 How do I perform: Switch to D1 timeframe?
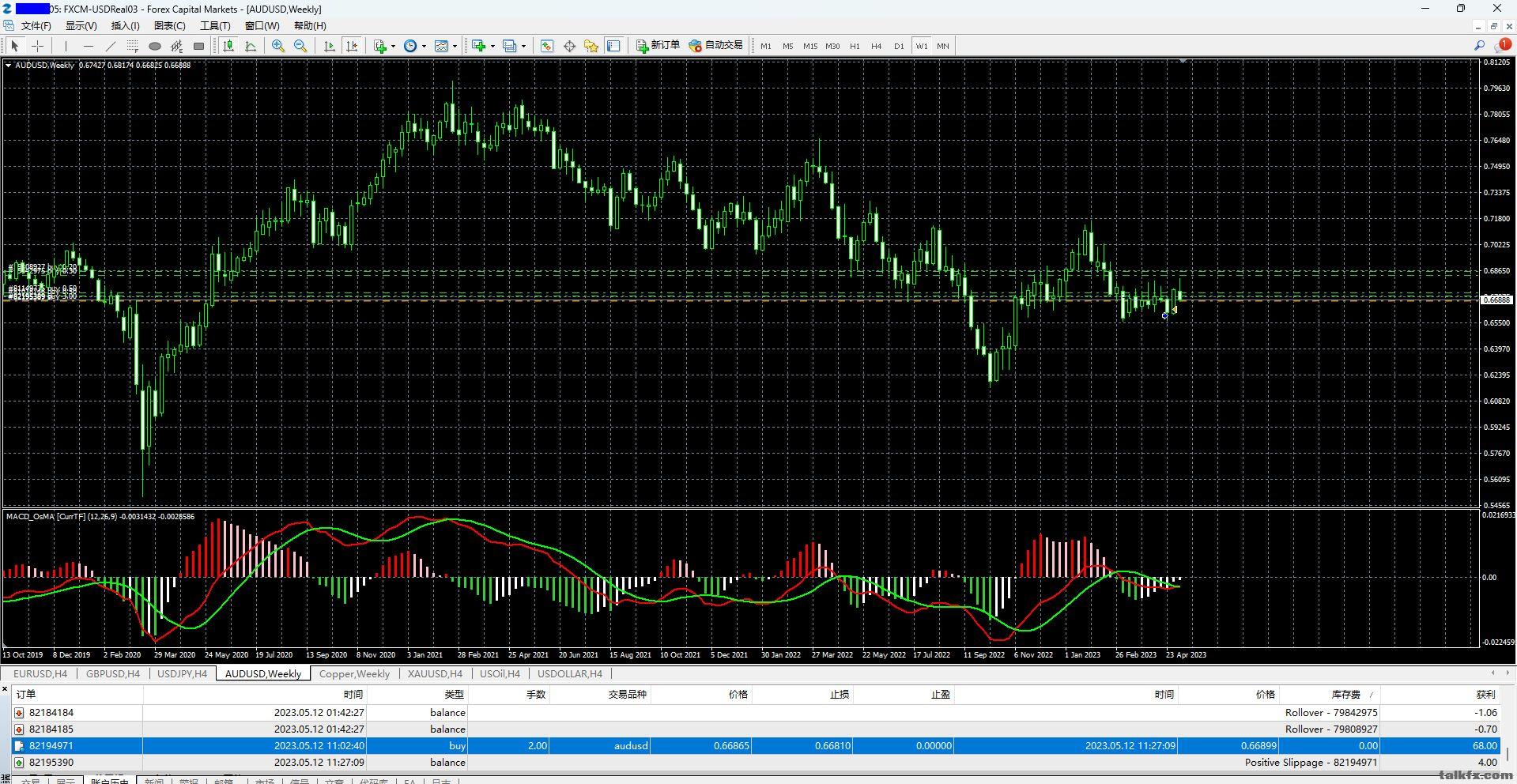(x=899, y=46)
